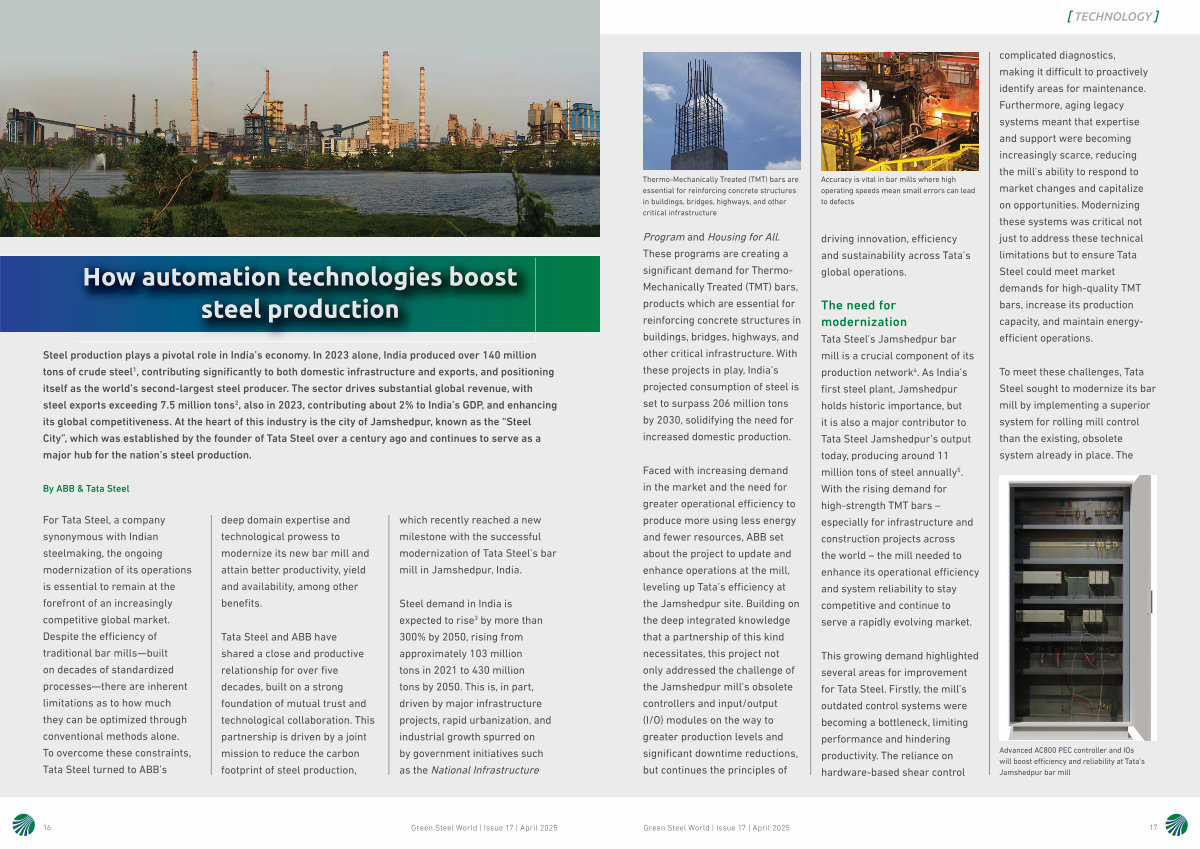Viewport: 1200px width, 849px height.
Task: Click the line "Faced with increasing demand"
Action: click(x=716, y=470)
